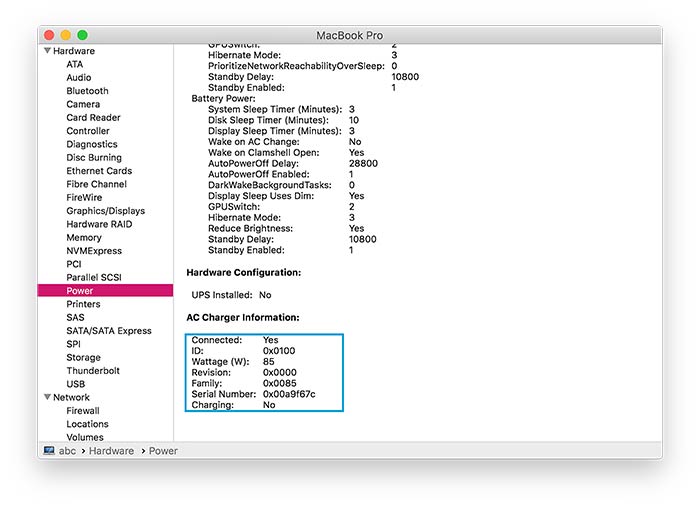Image resolution: width=700 pixels, height=508 pixels.
Task: Zoom window with green button
Action: 83,35
